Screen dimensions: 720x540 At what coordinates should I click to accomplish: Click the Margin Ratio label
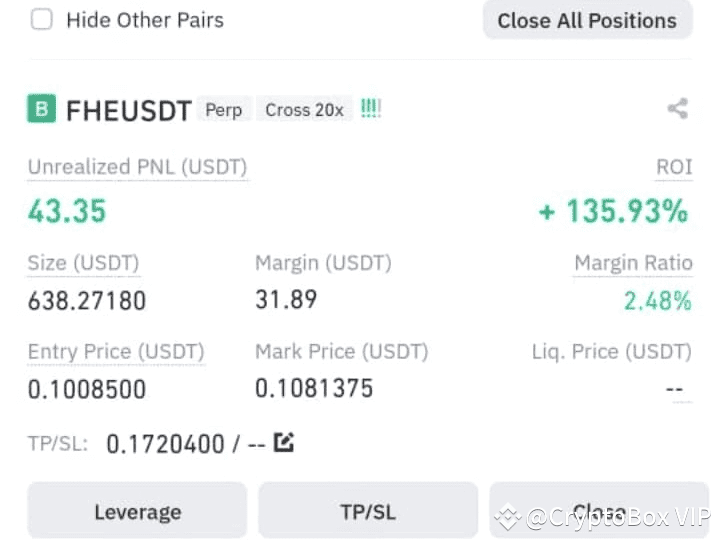(633, 263)
